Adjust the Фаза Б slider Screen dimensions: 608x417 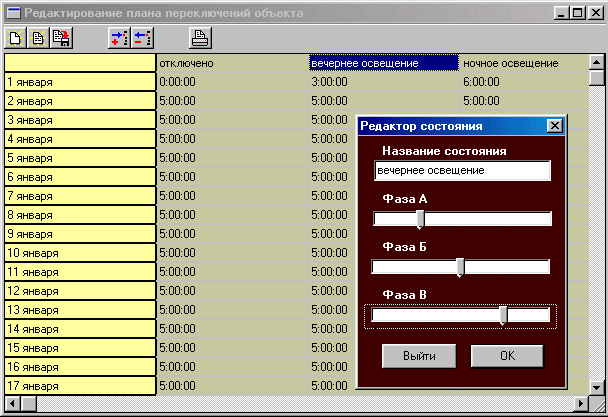461,267
